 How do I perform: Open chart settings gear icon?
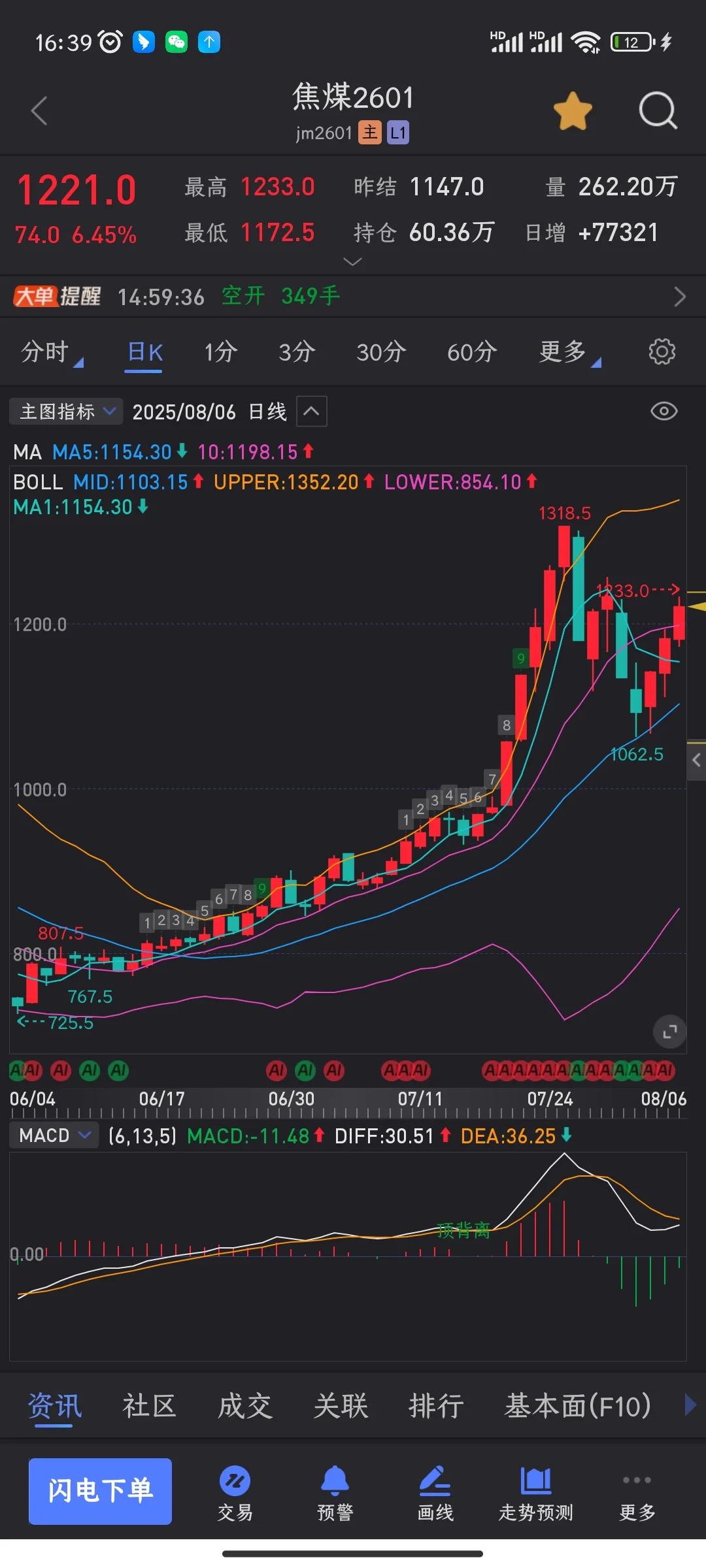click(x=662, y=351)
